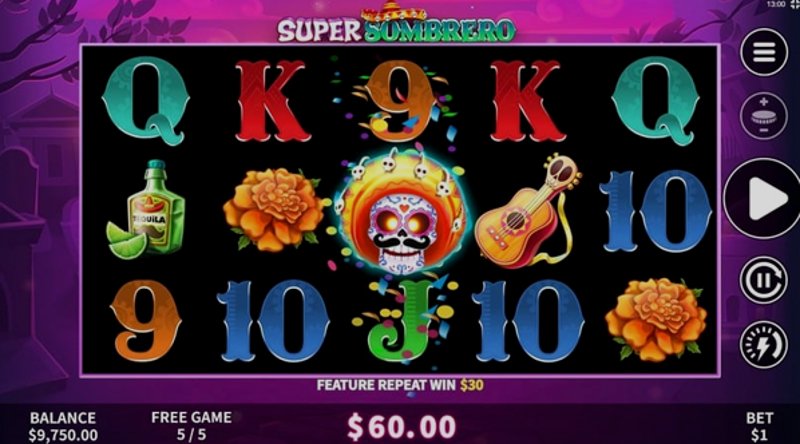Toggle the autoplay pause button
Viewport: 800px width, 444px height.
764,281
